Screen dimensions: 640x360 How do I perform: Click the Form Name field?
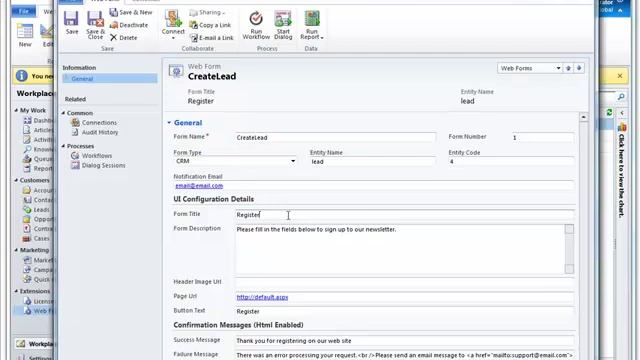point(335,138)
